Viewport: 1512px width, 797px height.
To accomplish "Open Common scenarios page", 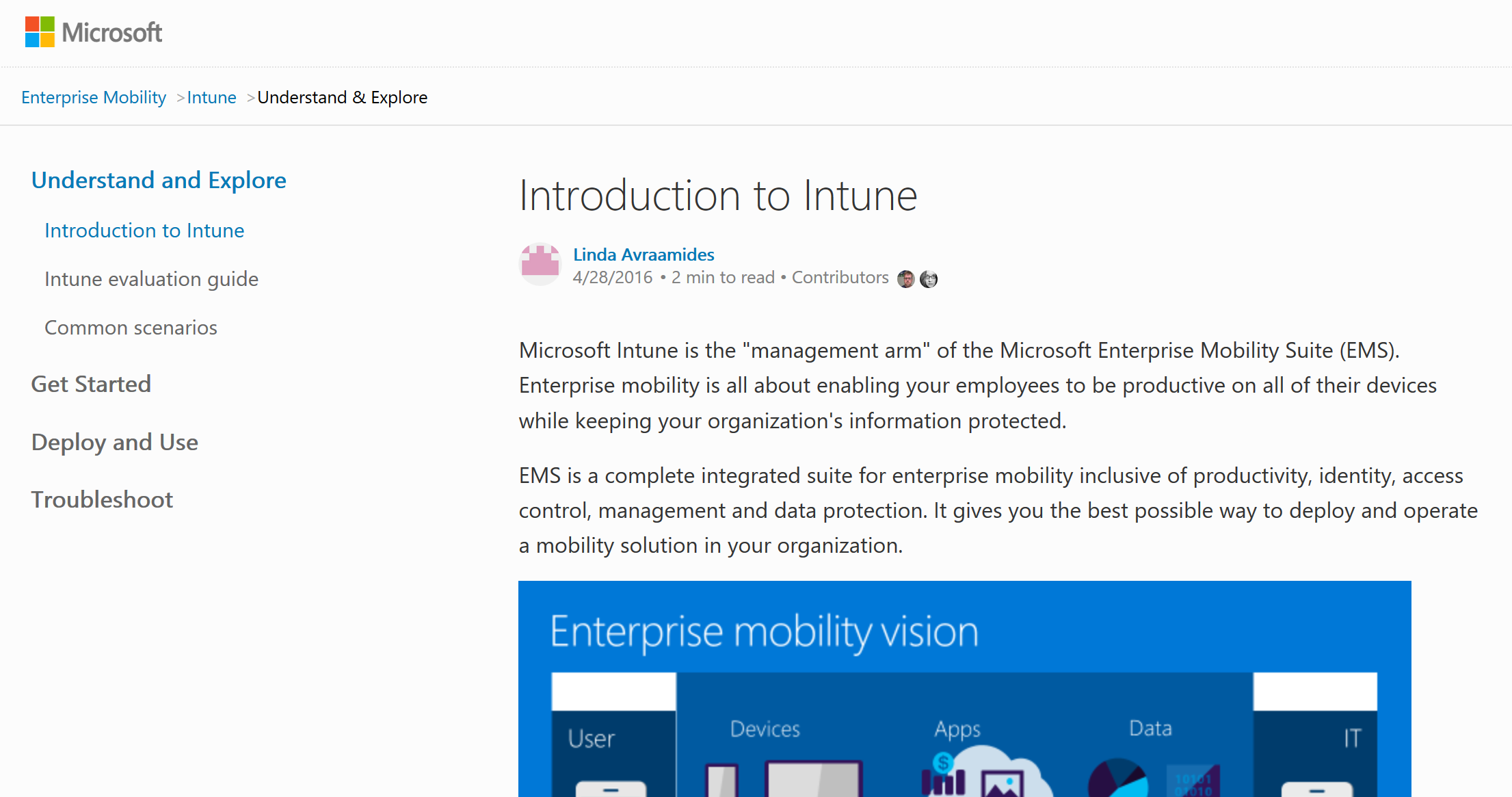I will click(x=131, y=328).
